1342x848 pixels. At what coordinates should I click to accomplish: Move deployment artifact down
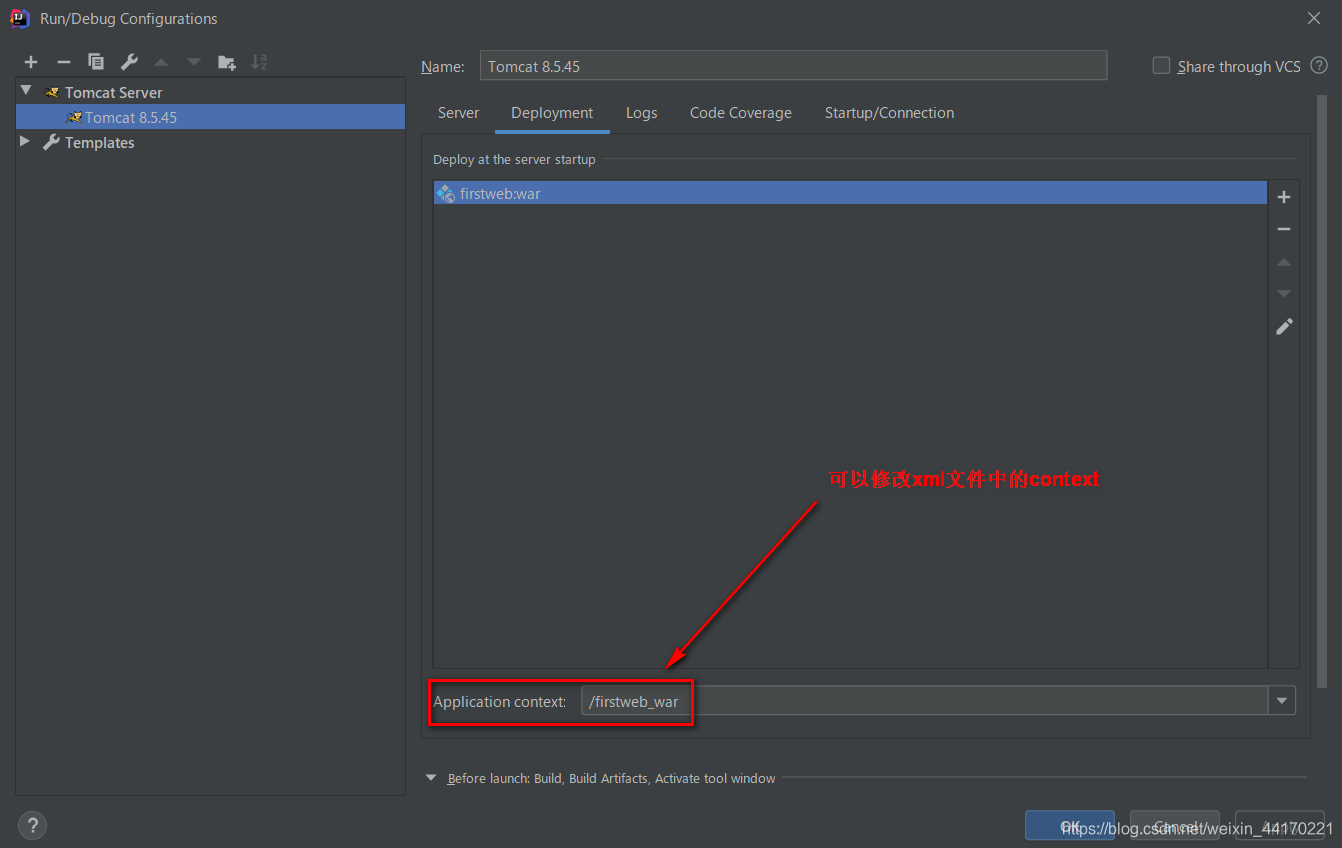tap(1284, 294)
